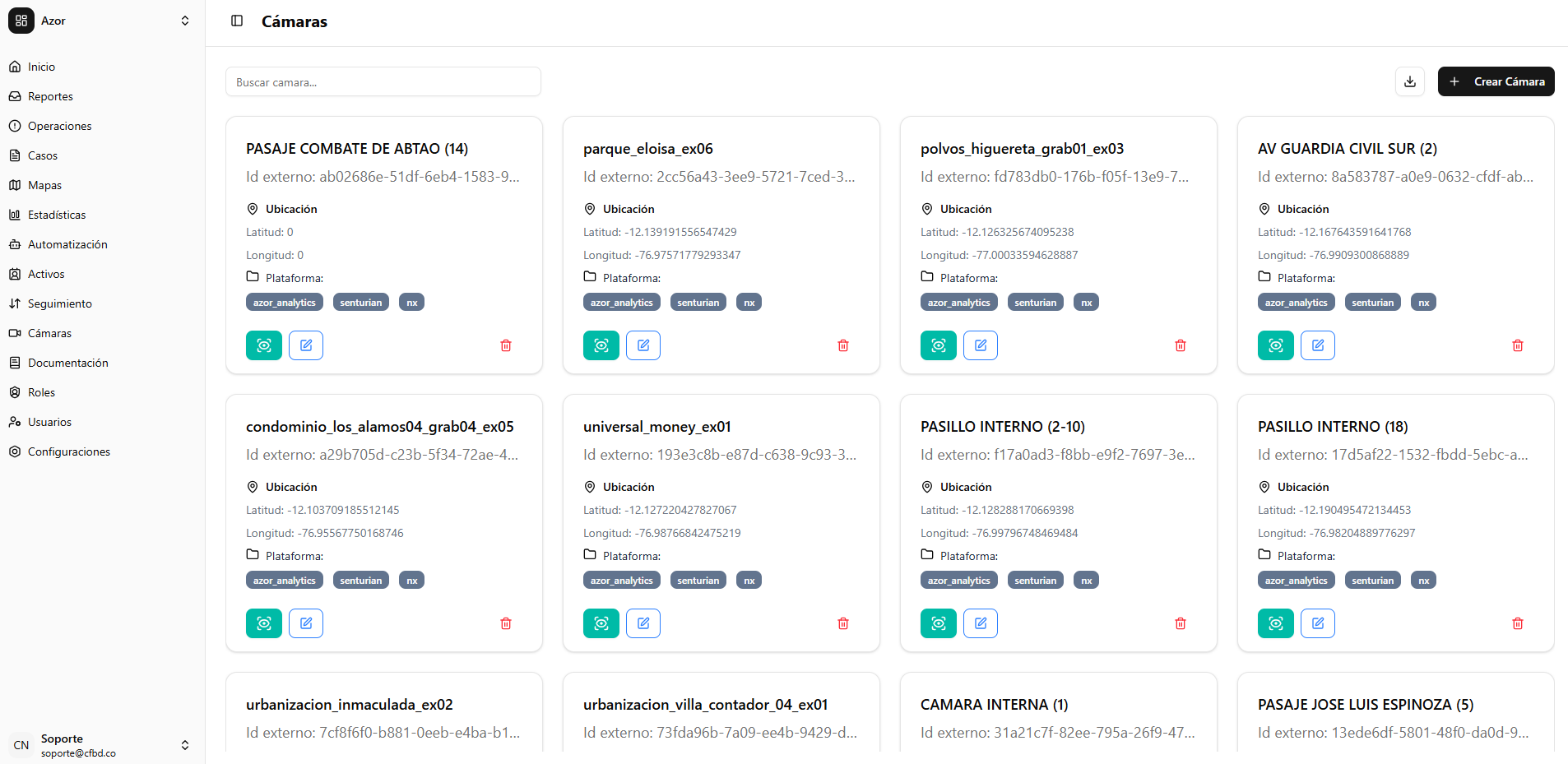Delete camera AV GUARDIA CIVIL SUR (2)

1518,345
